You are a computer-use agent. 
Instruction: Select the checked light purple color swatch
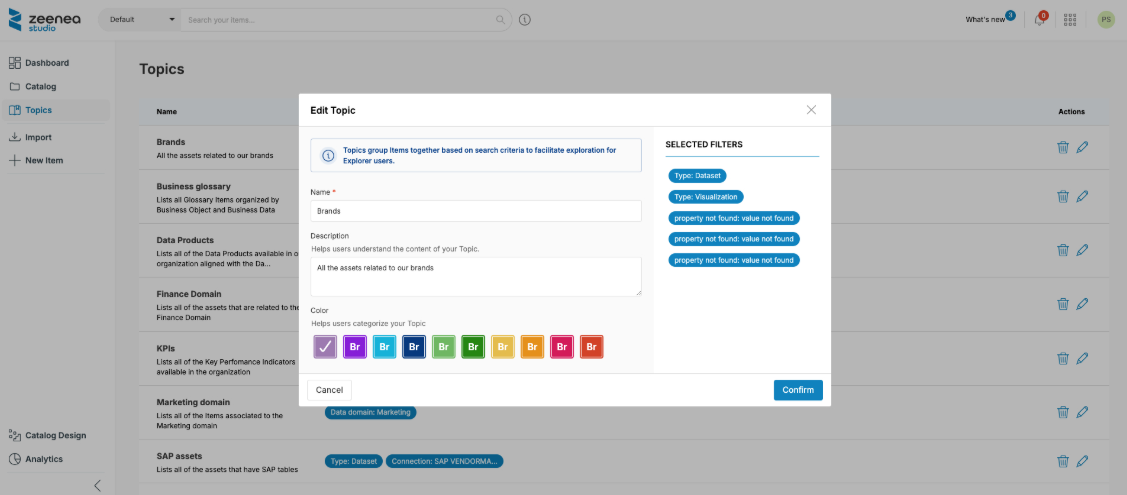tap(325, 347)
